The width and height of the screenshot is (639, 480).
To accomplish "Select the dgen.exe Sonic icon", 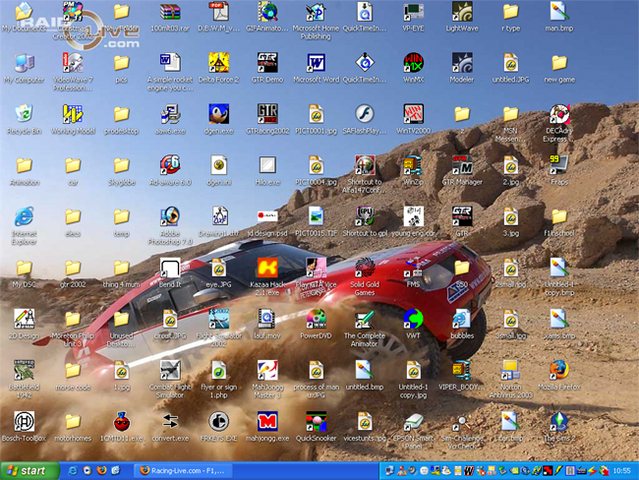I will click(219, 114).
